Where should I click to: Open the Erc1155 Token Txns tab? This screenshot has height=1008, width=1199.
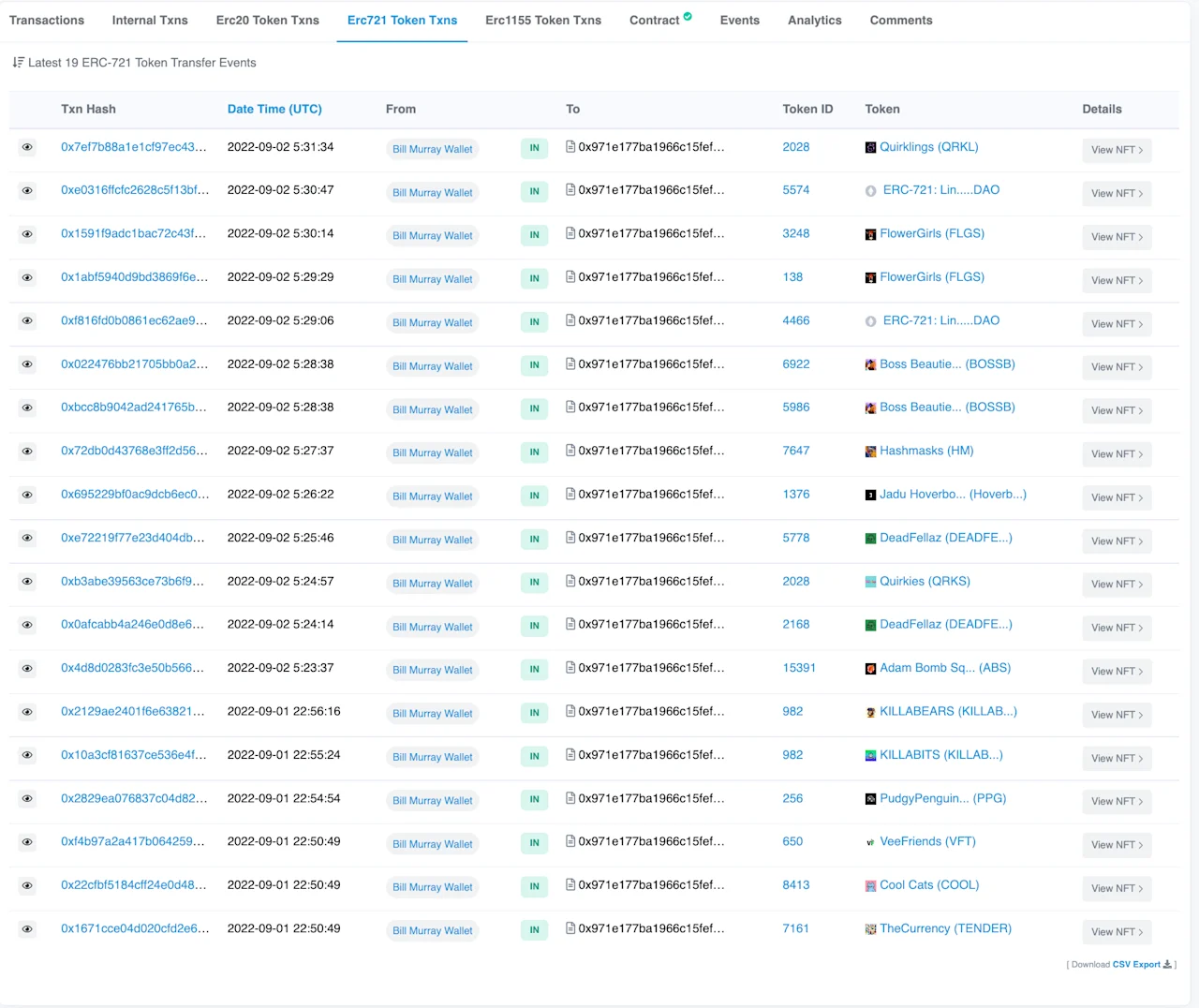[x=543, y=21]
